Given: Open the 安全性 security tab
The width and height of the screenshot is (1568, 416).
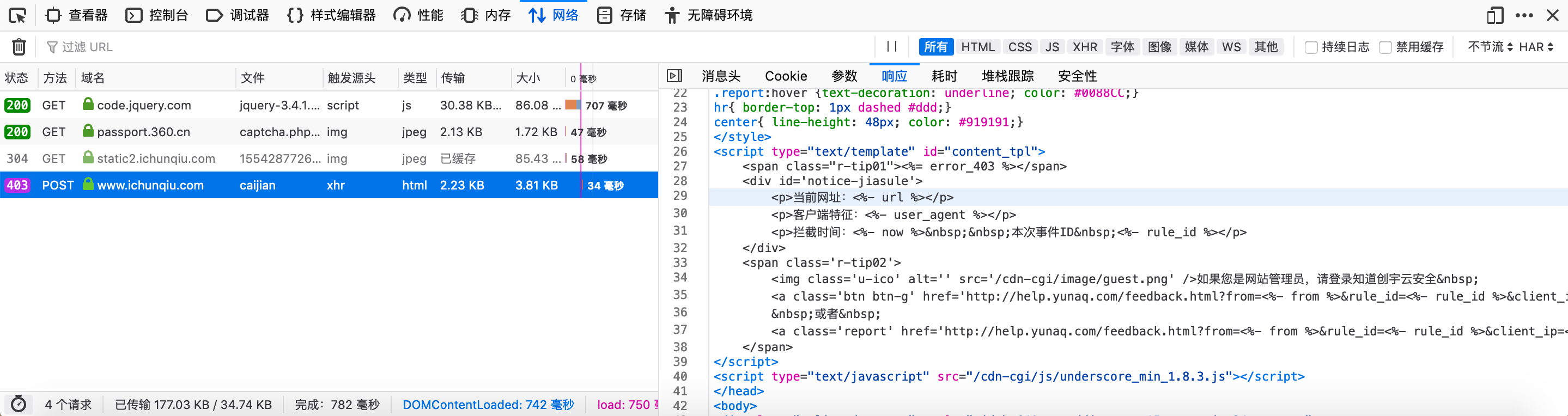Looking at the screenshot, I should [1078, 76].
